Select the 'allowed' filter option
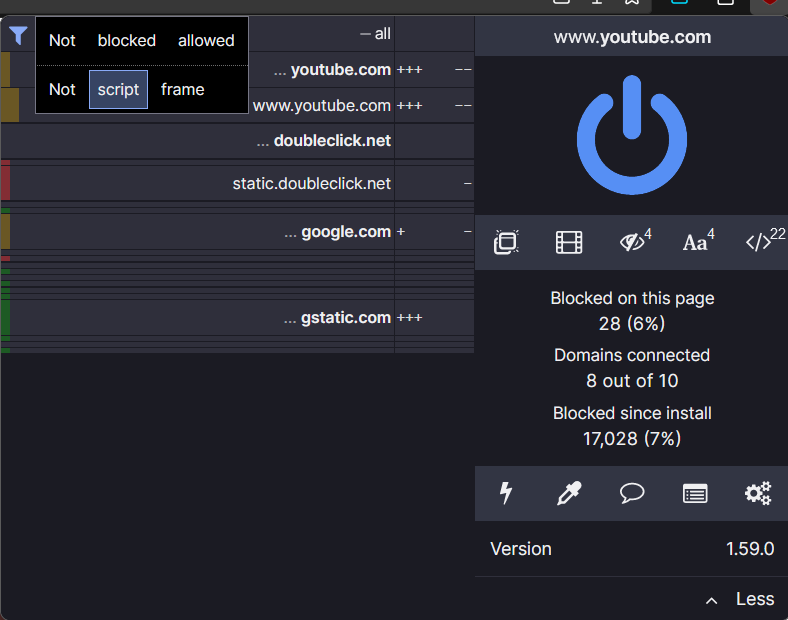The image size is (788, 620). pyautogui.click(x=206, y=41)
